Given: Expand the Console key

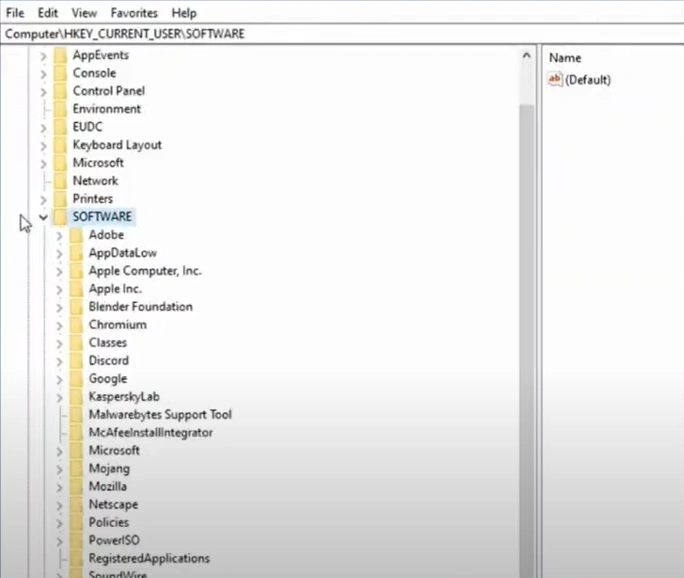Looking at the screenshot, I should 43,74.
